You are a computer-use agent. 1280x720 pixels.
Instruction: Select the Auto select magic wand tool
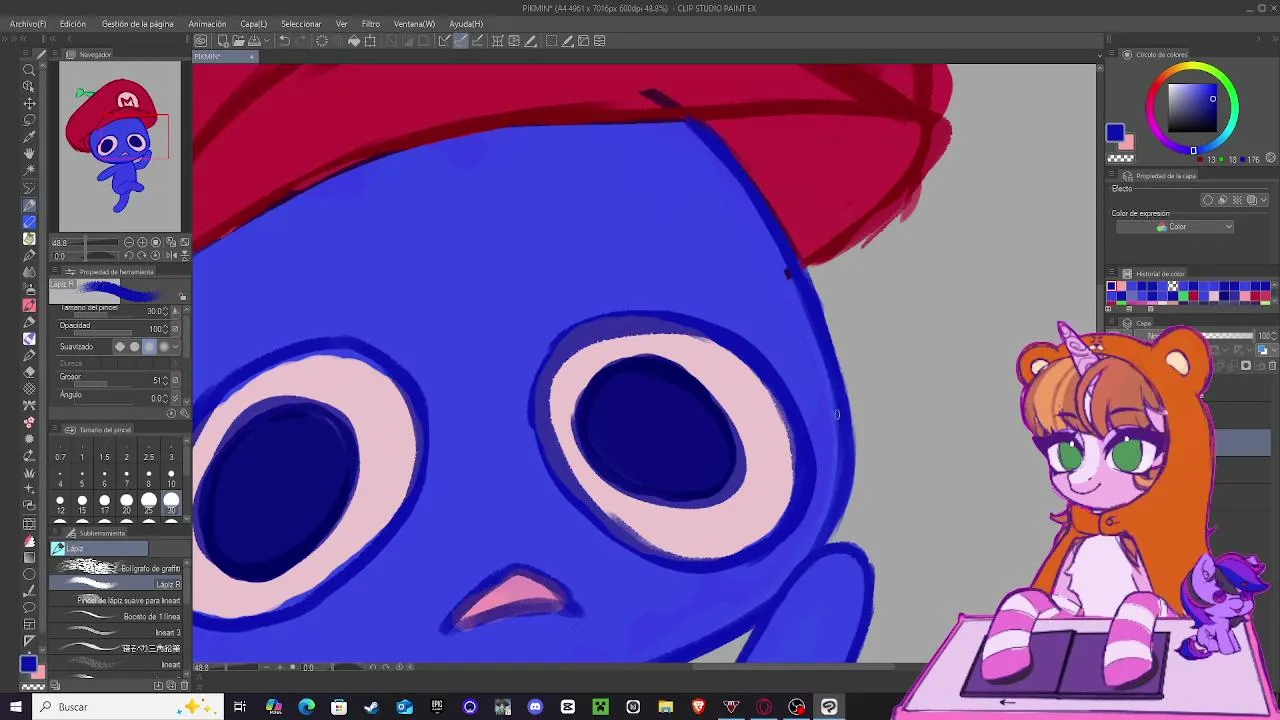pyautogui.click(x=29, y=171)
